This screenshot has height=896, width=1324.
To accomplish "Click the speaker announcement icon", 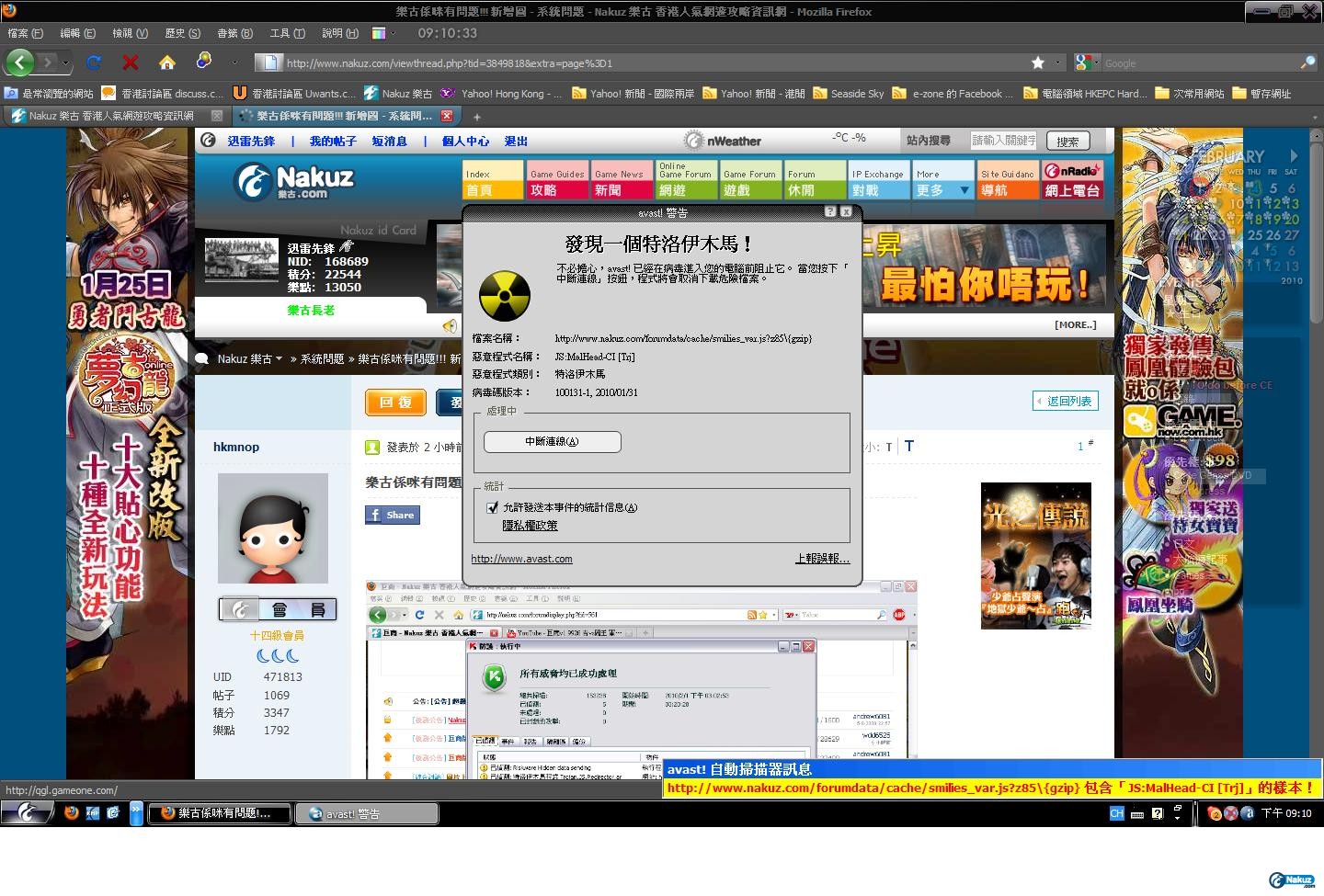I will [450, 325].
